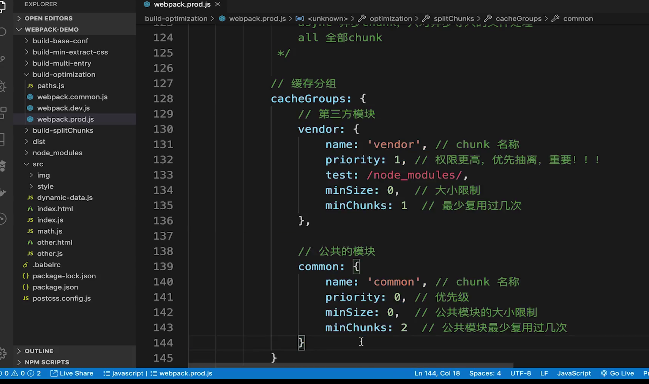Expand the img folder
The width and height of the screenshot is (649, 384).
click(x=75, y=175)
